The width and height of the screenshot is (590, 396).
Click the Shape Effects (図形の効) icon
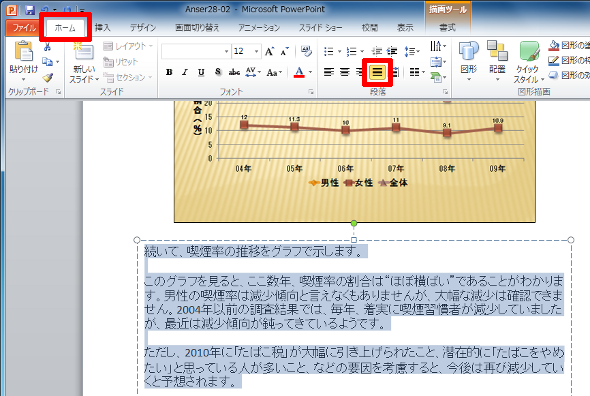point(554,75)
